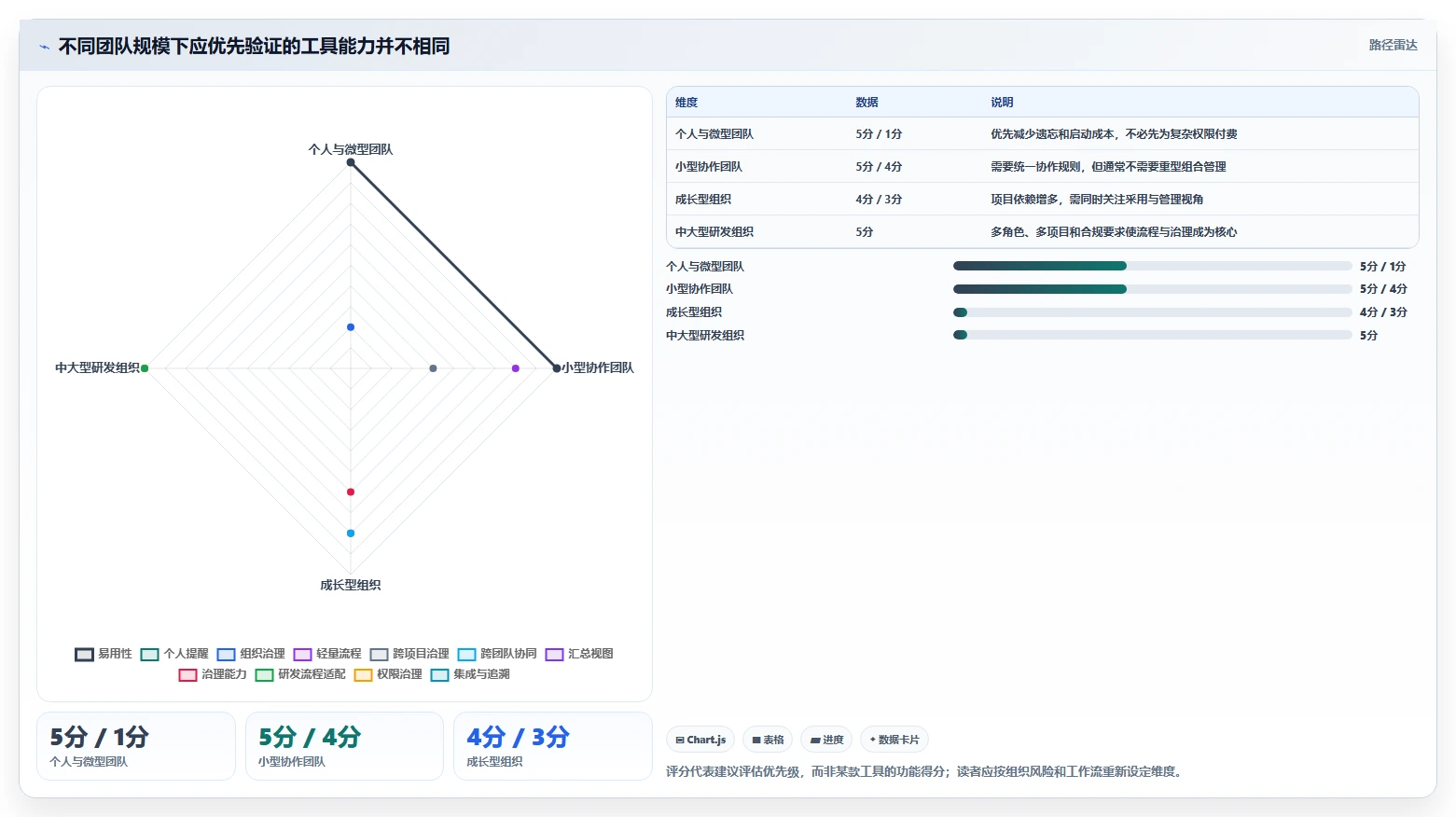
Task: Toggle the 轻量流程 legend series
Action: (x=327, y=654)
